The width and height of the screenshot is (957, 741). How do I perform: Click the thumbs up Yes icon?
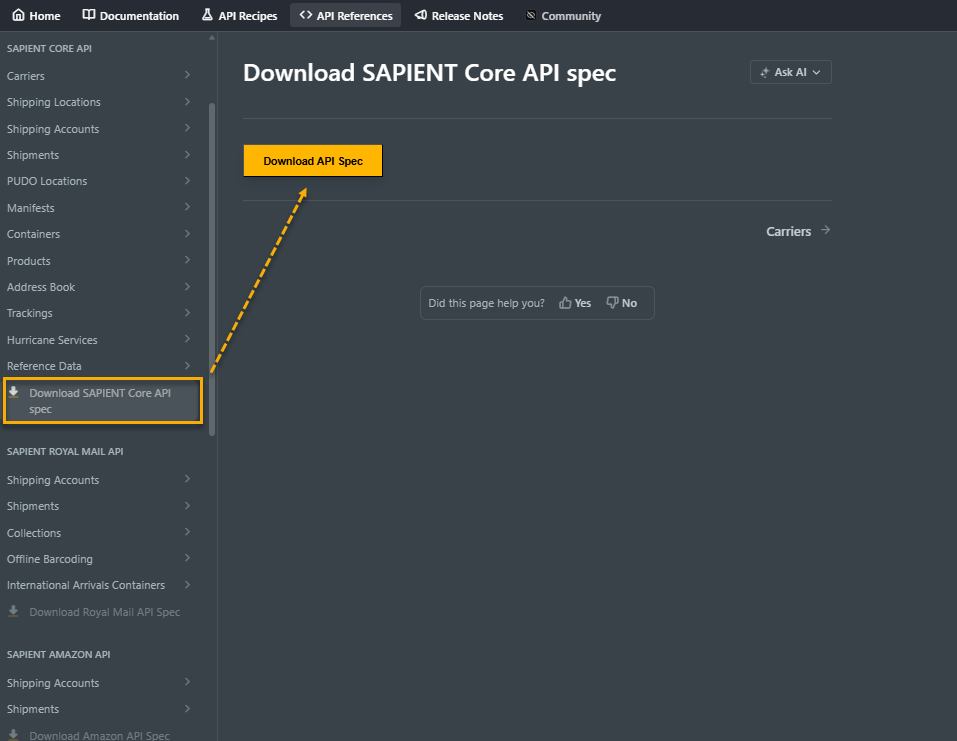click(565, 303)
